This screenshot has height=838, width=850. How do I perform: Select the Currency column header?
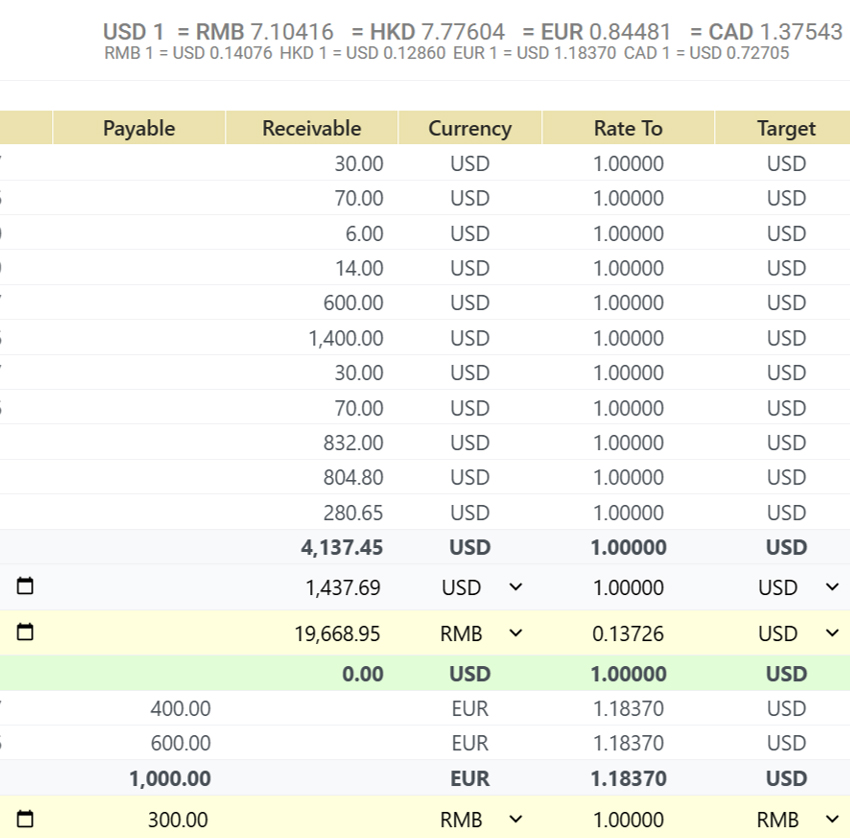(x=469, y=128)
